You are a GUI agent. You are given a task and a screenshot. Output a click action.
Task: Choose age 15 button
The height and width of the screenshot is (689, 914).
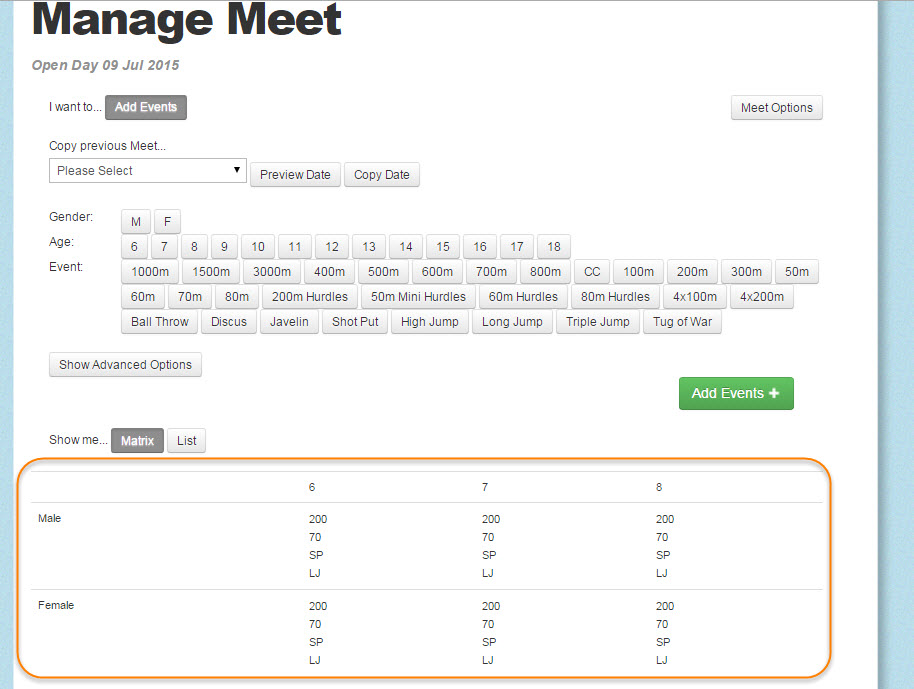click(x=443, y=247)
